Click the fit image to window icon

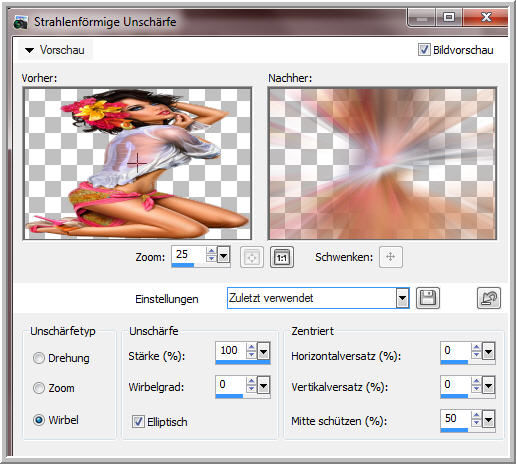252,257
